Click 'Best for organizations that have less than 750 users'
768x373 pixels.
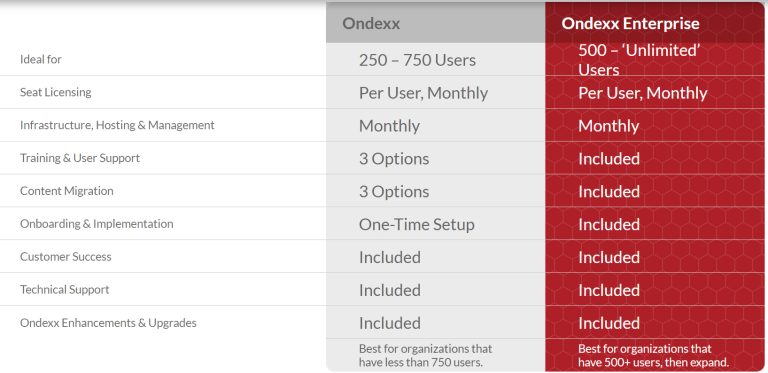coord(425,356)
